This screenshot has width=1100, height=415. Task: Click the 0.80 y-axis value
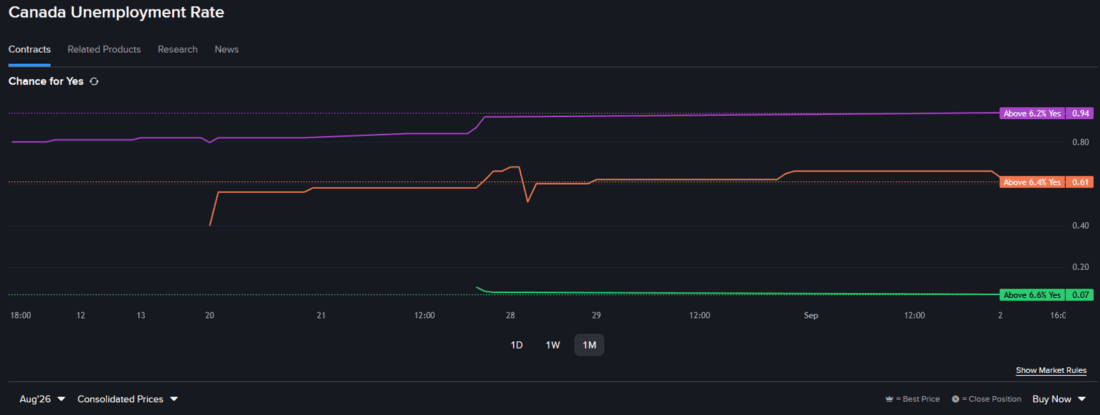[x=1080, y=142]
